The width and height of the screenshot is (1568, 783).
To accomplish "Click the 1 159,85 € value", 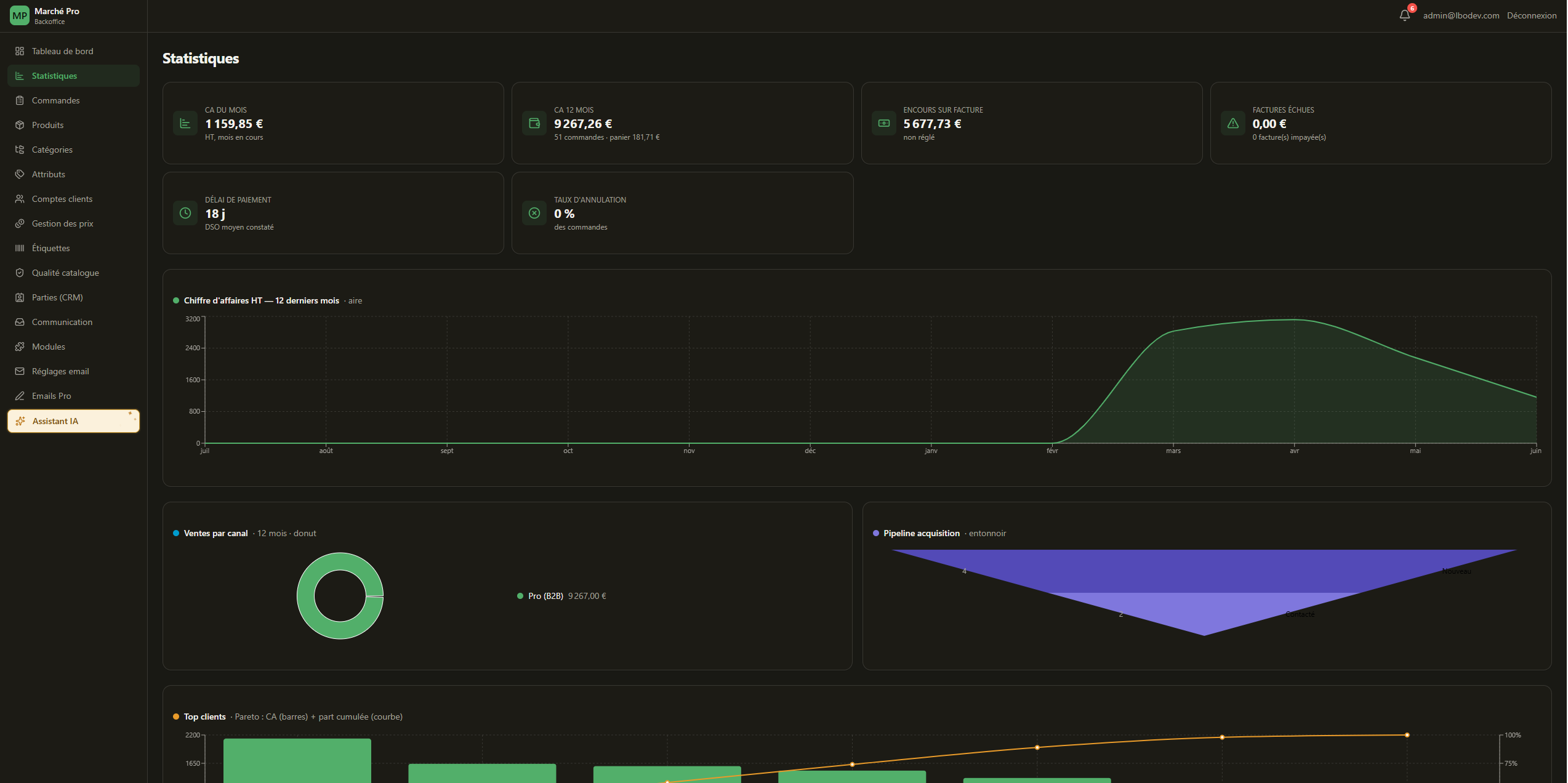I will point(234,124).
